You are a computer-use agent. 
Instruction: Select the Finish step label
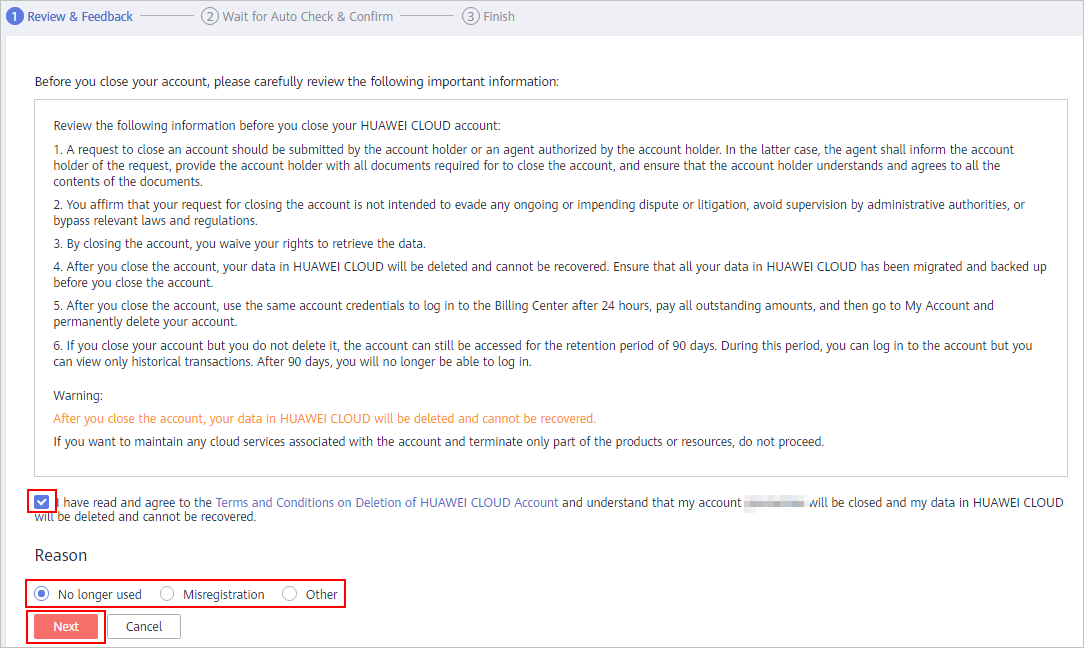pyautogui.click(x=499, y=17)
